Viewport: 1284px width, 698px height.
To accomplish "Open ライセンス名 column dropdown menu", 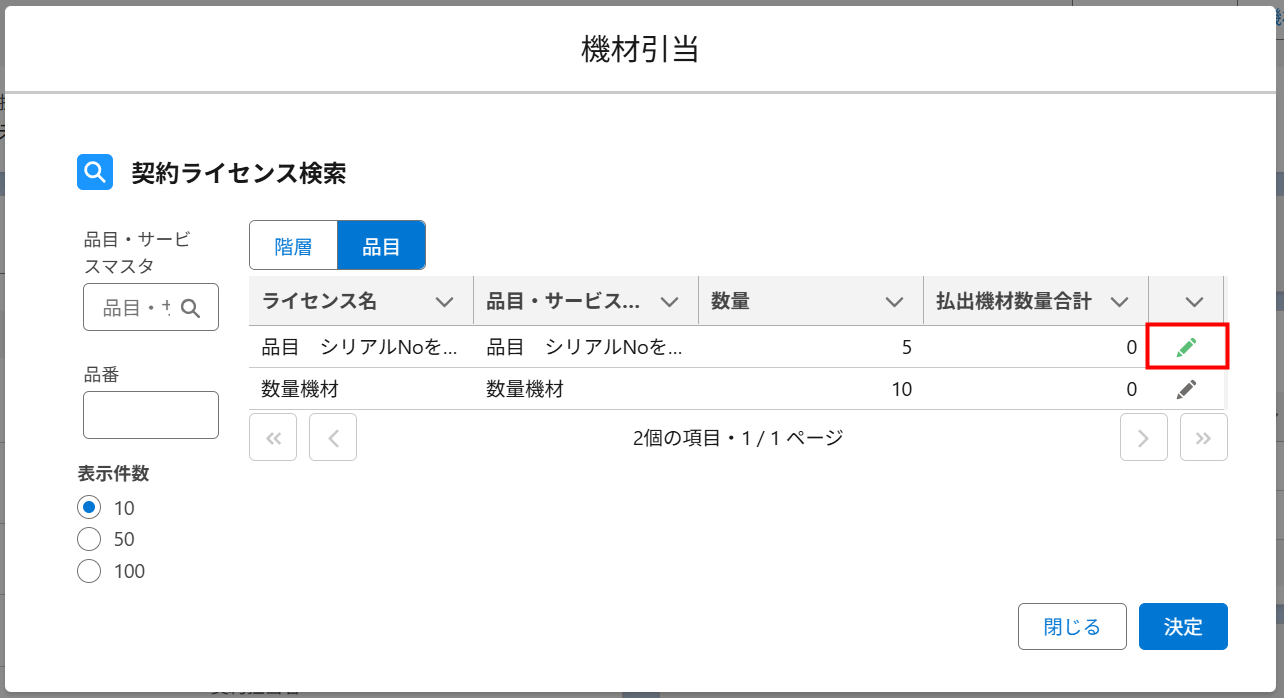I will point(445,302).
